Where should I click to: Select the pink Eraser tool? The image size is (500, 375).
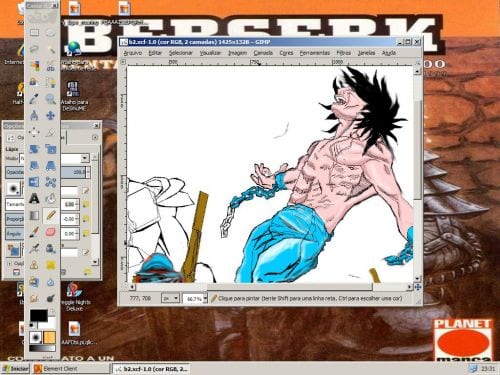[x=50, y=232]
